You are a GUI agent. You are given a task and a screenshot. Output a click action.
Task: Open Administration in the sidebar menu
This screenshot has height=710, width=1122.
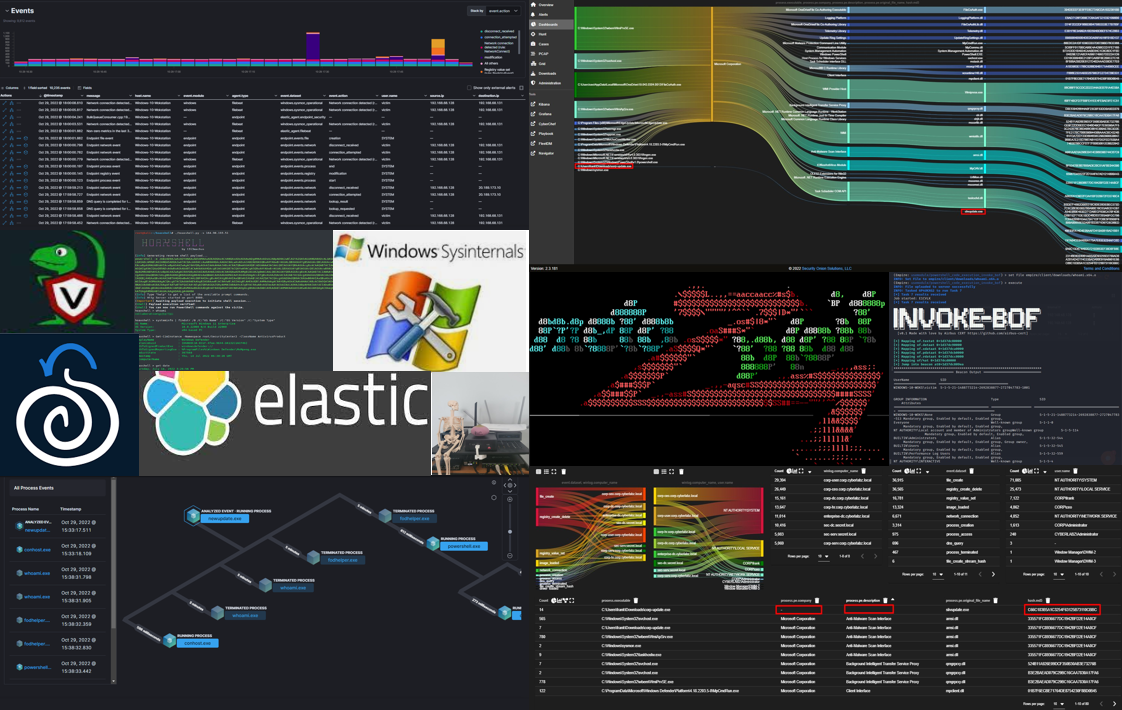pos(549,83)
